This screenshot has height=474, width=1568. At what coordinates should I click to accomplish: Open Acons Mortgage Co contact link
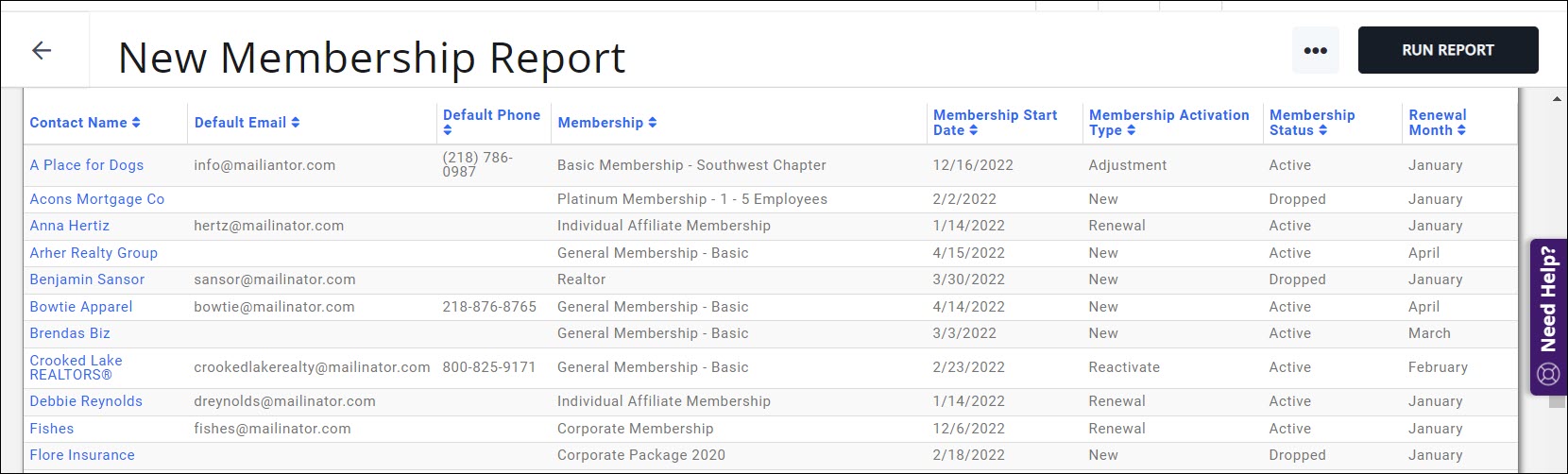click(x=96, y=199)
